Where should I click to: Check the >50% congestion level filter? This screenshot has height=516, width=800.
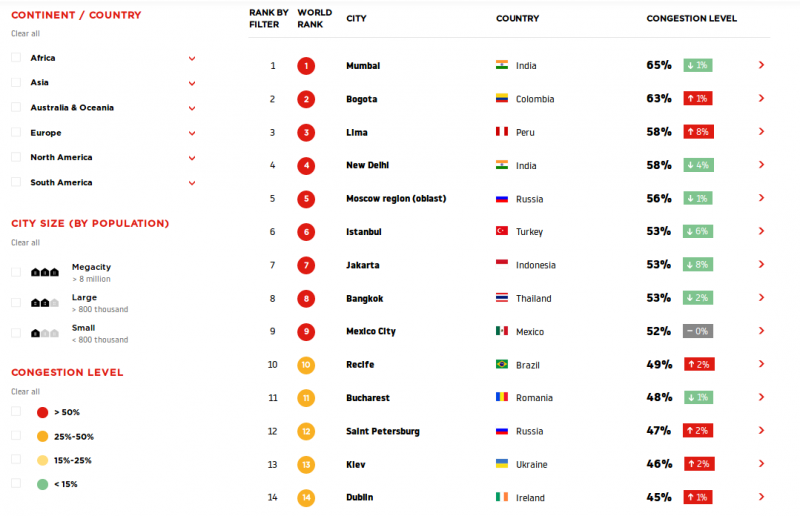click(16, 411)
